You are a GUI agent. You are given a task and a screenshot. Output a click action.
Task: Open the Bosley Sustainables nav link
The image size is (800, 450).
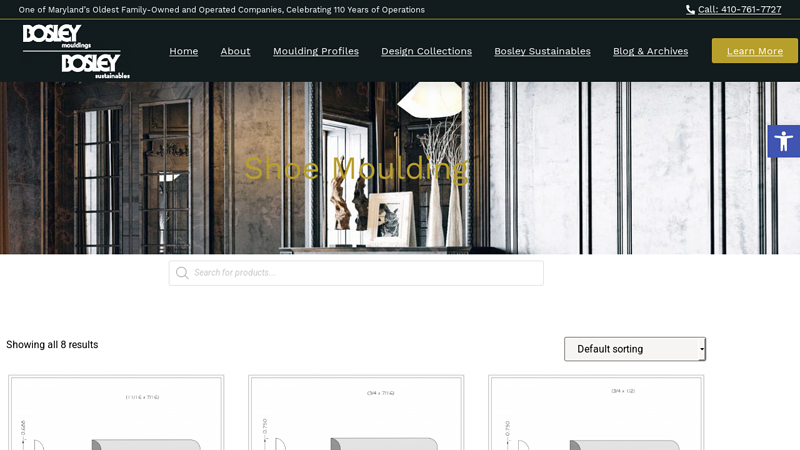click(542, 51)
